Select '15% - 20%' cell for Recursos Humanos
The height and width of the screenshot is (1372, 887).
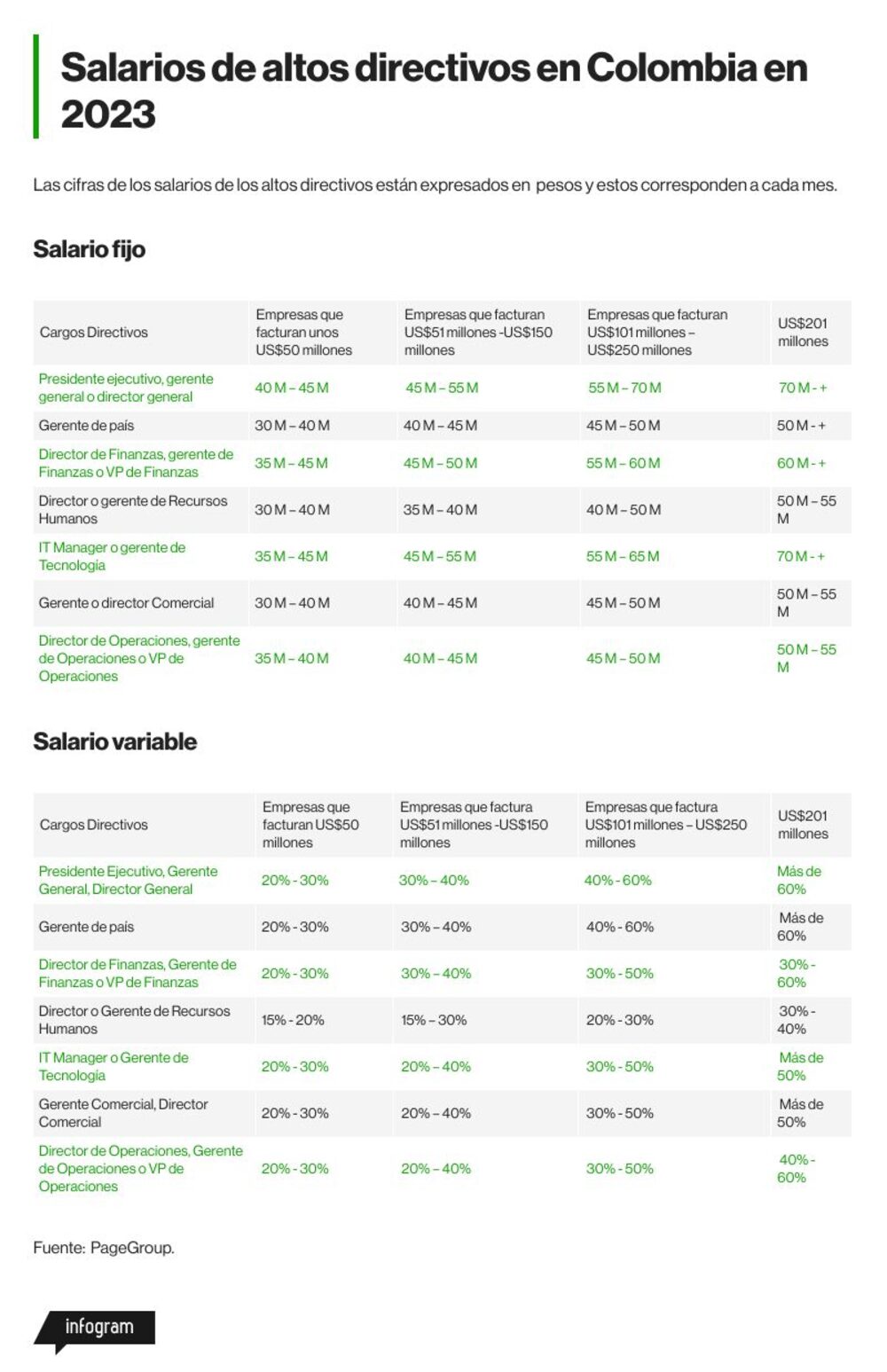pyautogui.click(x=293, y=1020)
